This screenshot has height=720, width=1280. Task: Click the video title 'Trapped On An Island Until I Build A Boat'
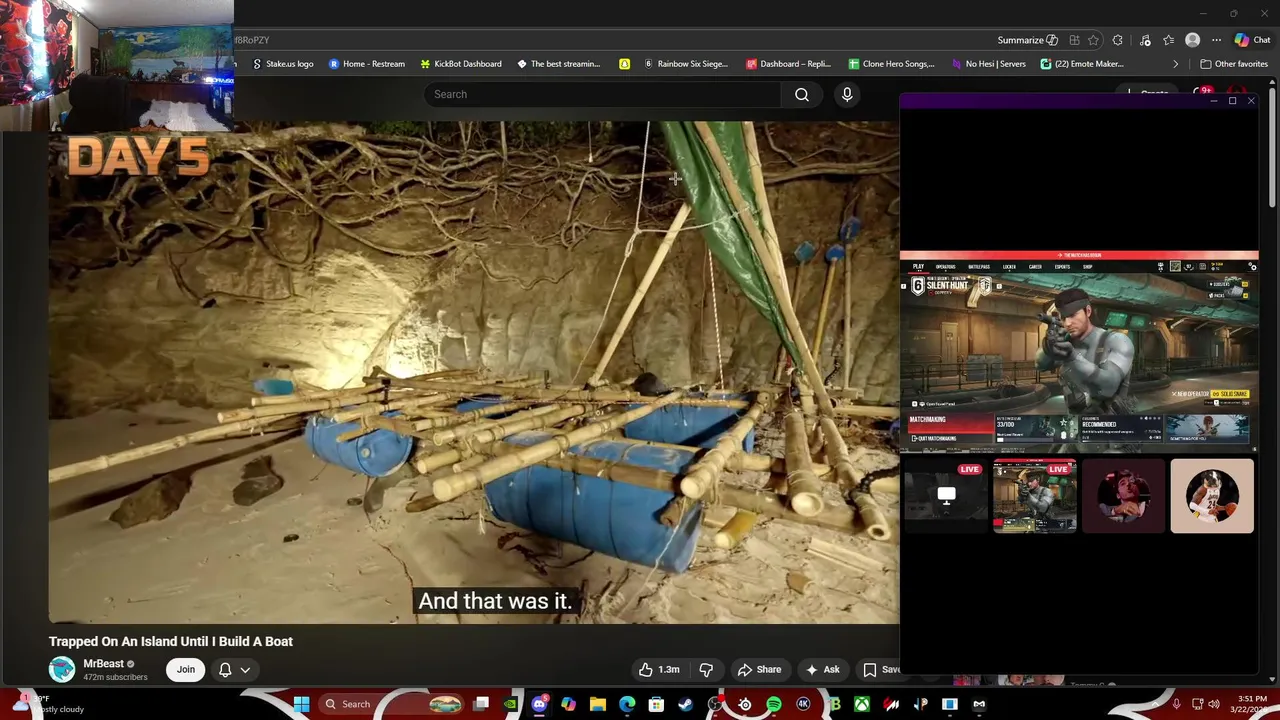tap(171, 641)
